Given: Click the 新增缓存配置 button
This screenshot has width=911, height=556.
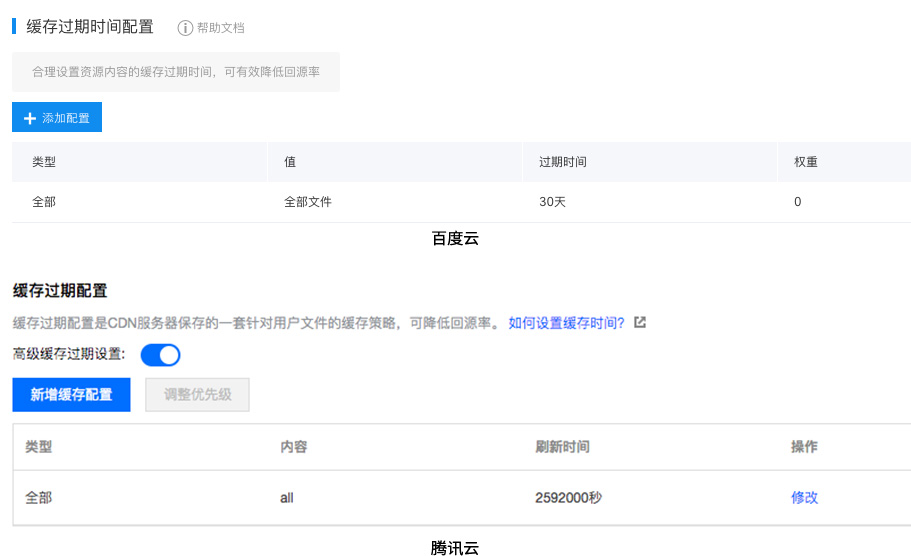Looking at the screenshot, I should coord(71,395).
